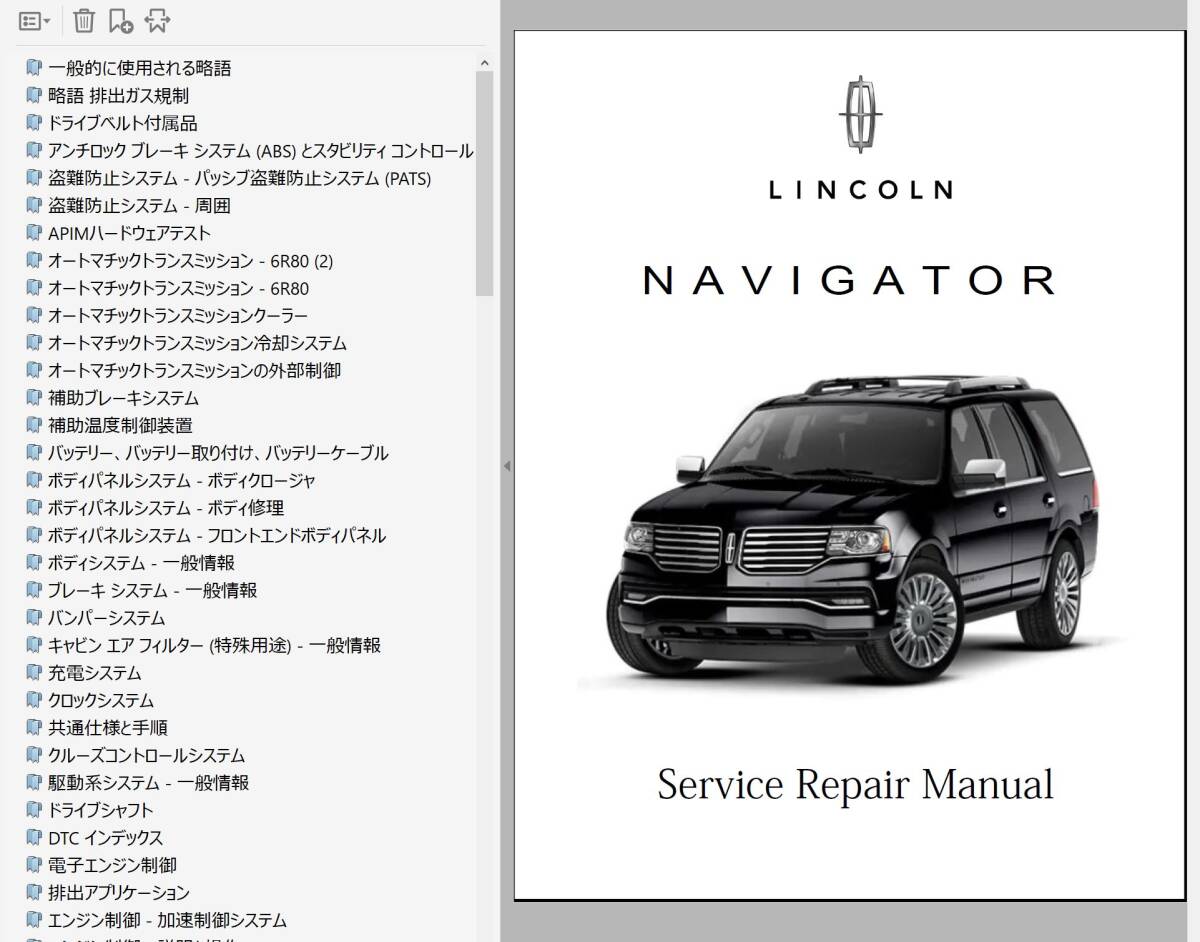Image resolution: width=1200 pixels, height=942 pixels.
Task: Go to ブレーキ システム - 一般情報 bookmark
Action: pyautogui.click(x=153, y=591)
